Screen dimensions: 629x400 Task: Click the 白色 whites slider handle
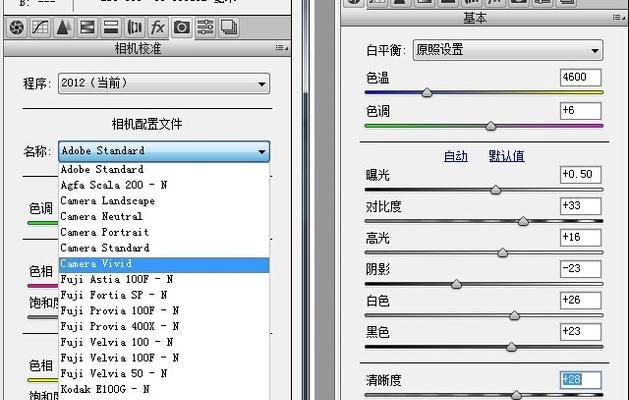(514, 316)
